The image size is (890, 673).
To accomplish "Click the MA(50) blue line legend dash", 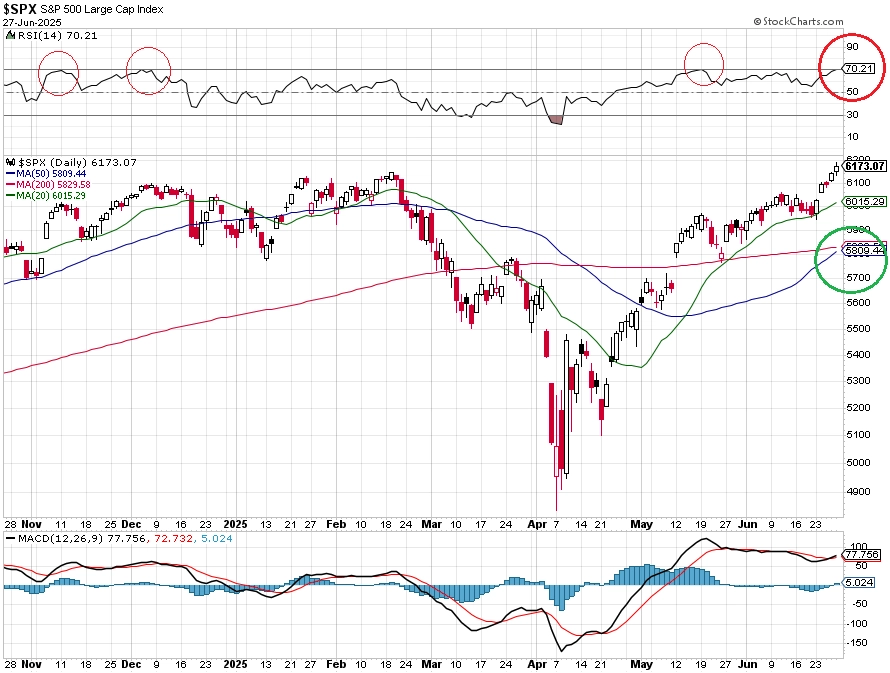I will pos(10,174).
